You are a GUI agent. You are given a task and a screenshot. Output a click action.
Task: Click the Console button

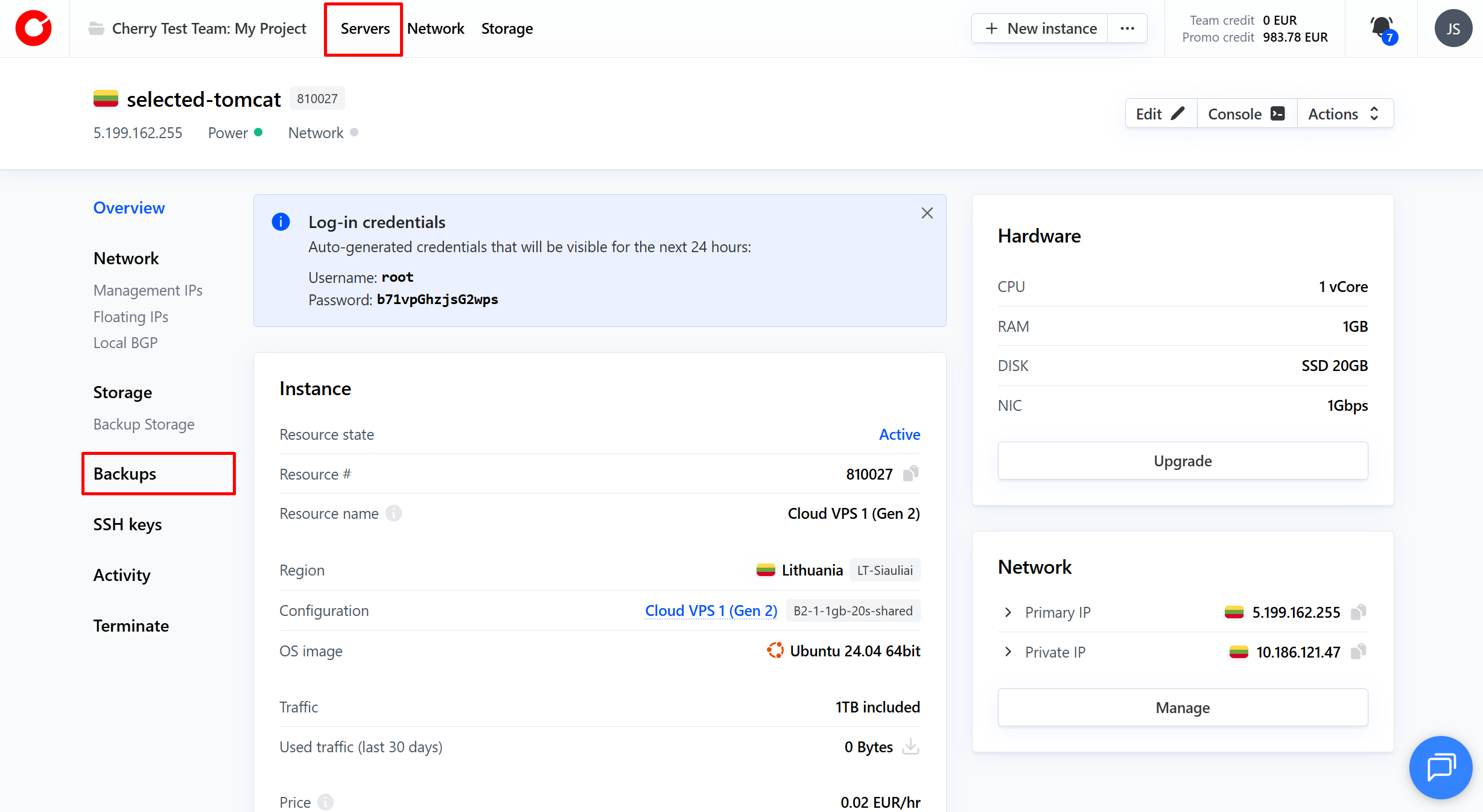pos(1246,114)
